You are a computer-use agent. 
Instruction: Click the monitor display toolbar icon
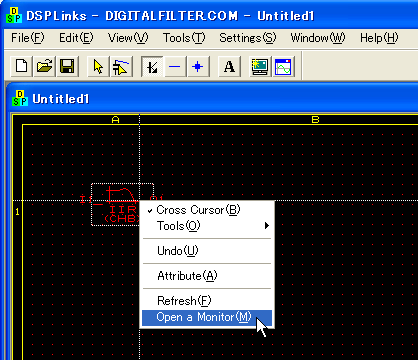pyautogui.click(x=260, y=66)
